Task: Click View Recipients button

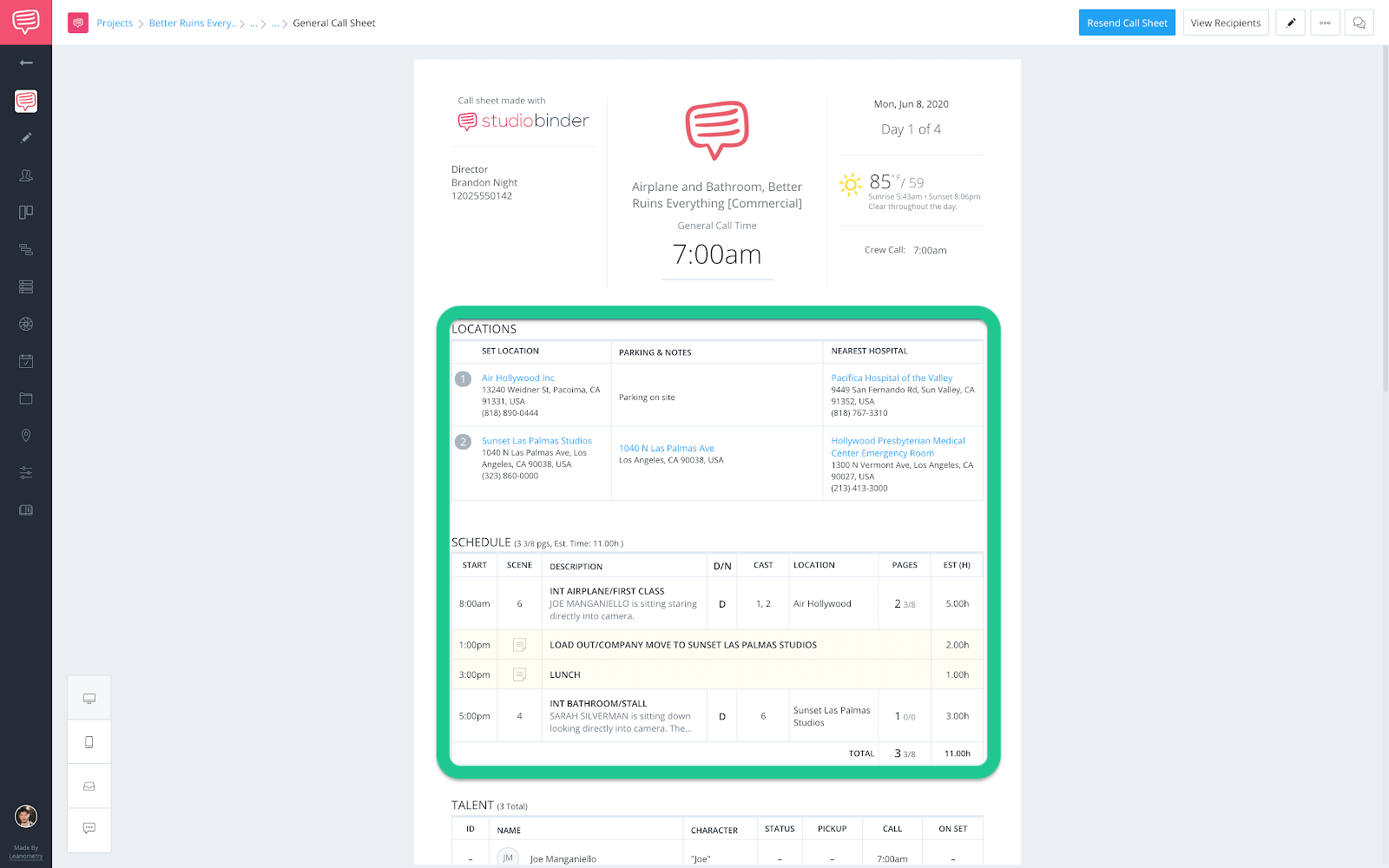Action: [x=1226, y=23]
